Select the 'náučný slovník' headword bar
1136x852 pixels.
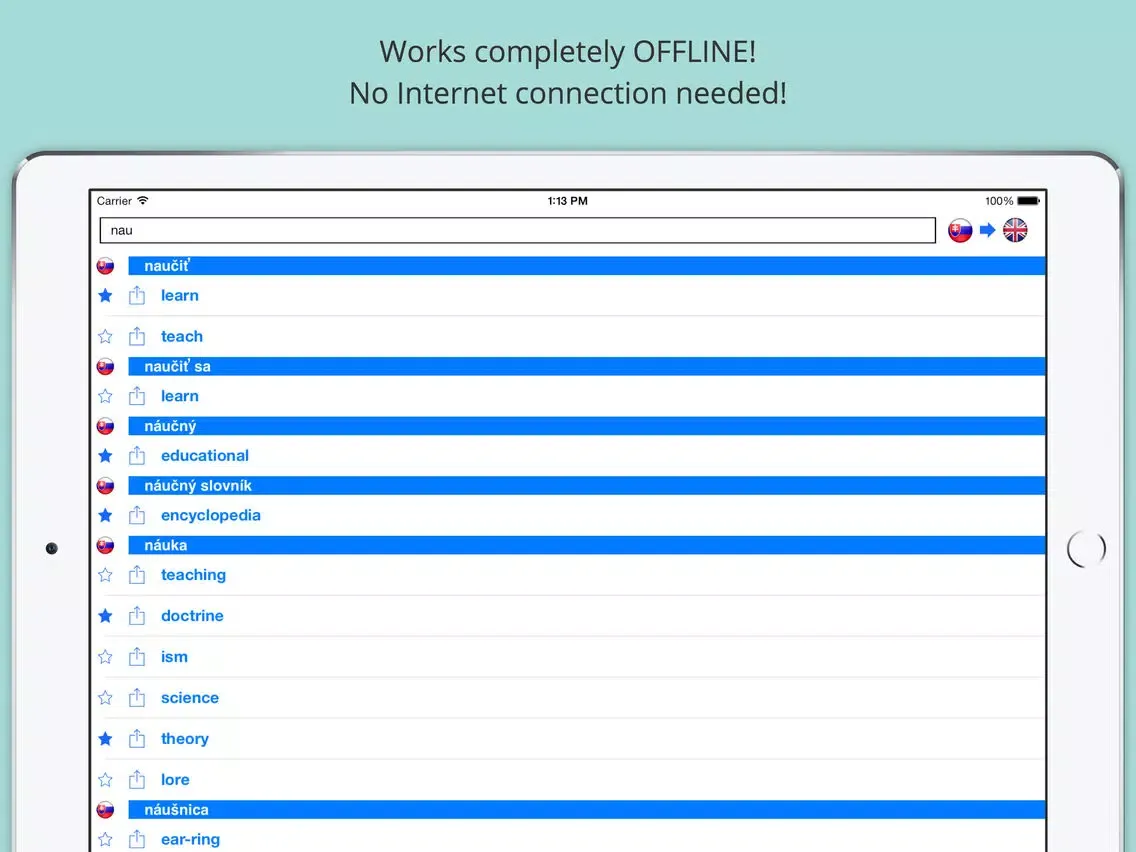(x=587, y=485)
